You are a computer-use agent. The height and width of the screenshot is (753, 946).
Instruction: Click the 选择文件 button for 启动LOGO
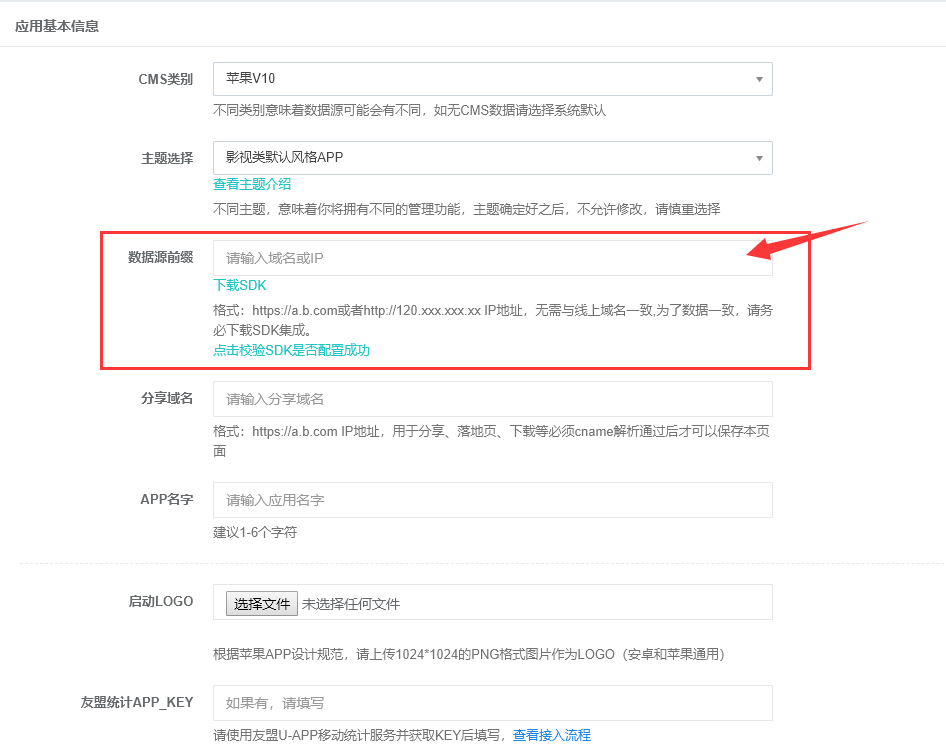pyautogui.click(x=262, y=603)
